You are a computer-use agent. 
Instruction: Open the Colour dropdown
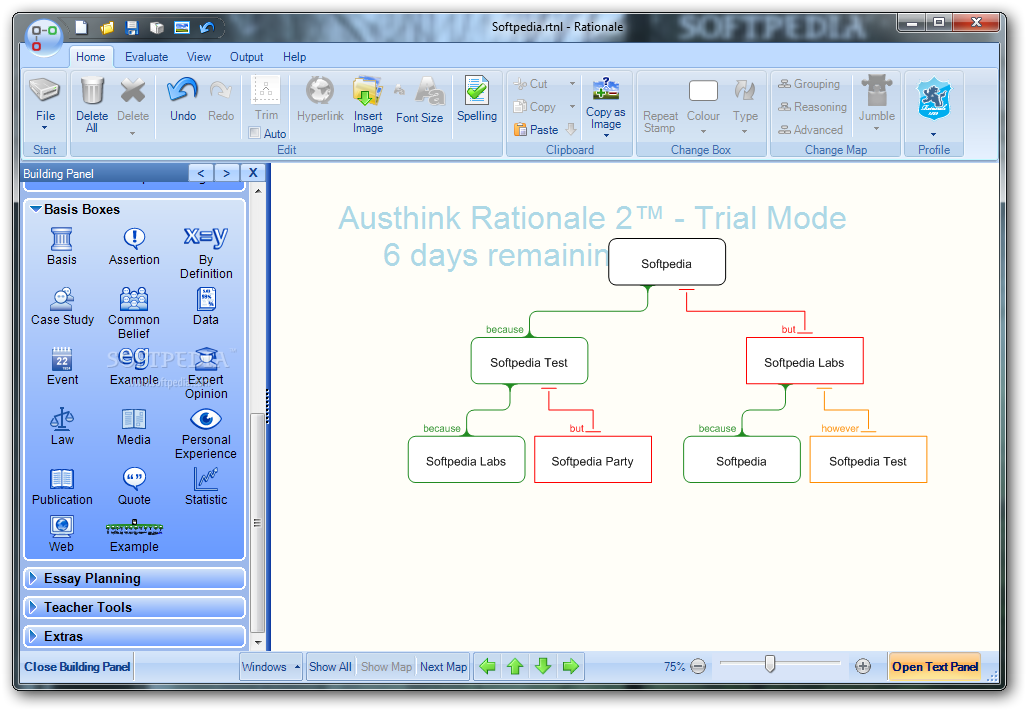(x=703, y=132)
